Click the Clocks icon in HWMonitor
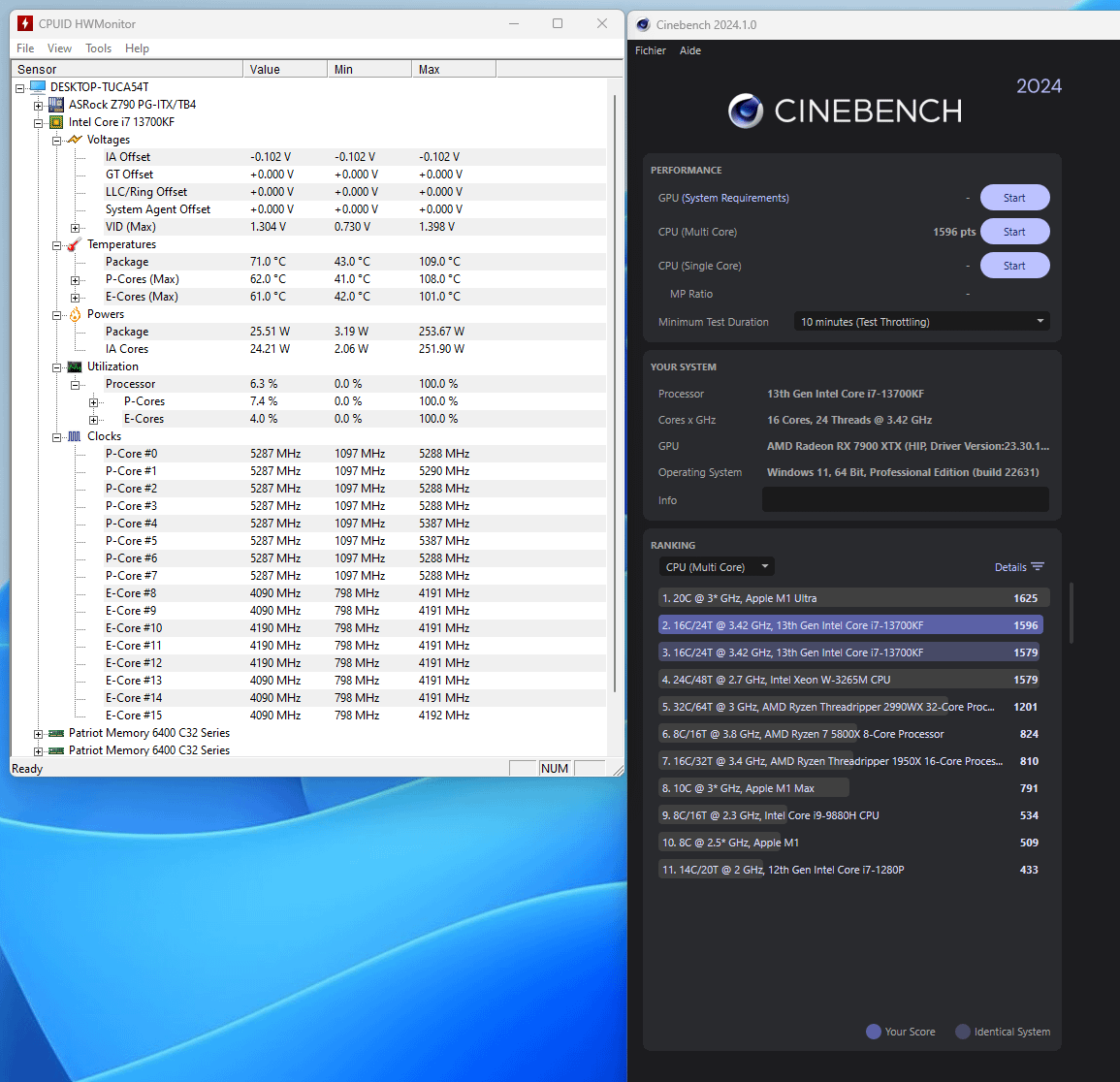The width and height of the screenshot is (1120, 1082). tap(75, 436)
